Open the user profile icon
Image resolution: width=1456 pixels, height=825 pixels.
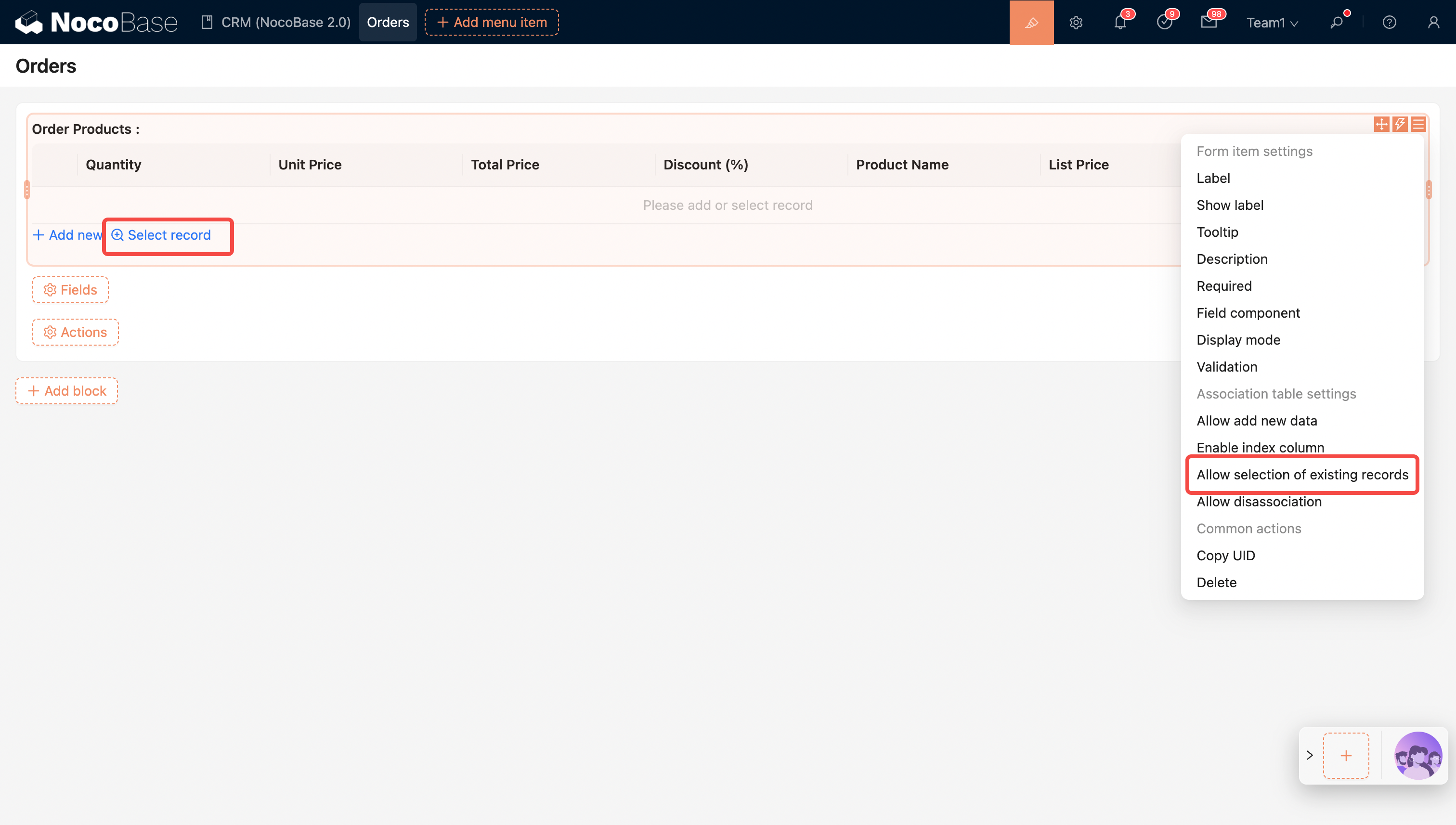(1433, 22)
